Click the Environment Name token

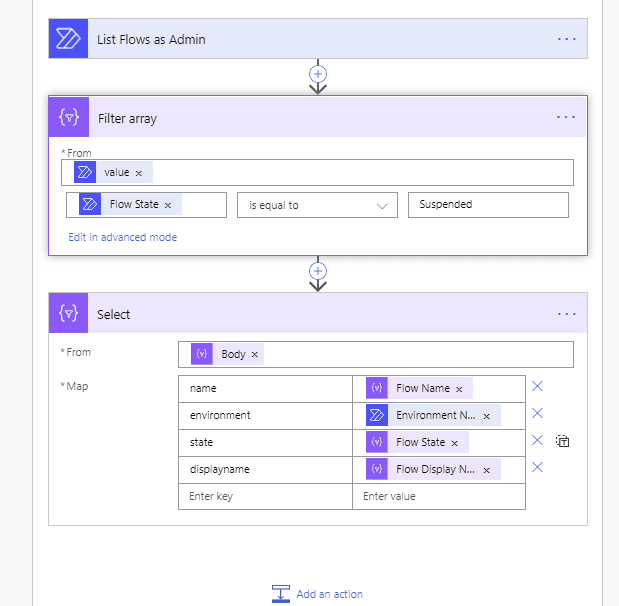coord(433,415)
